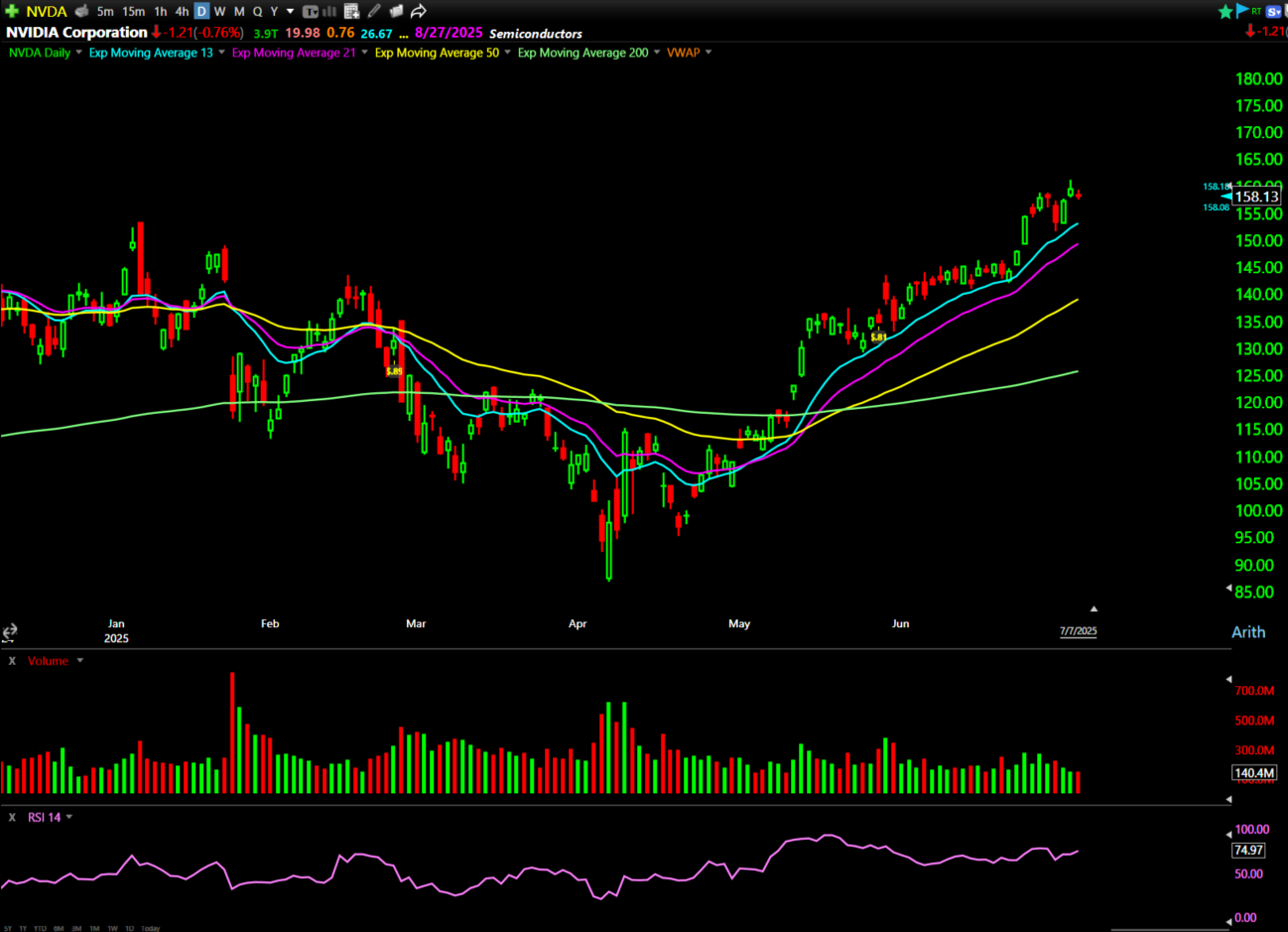Select the 6M range at bottom

pos(59,928)
